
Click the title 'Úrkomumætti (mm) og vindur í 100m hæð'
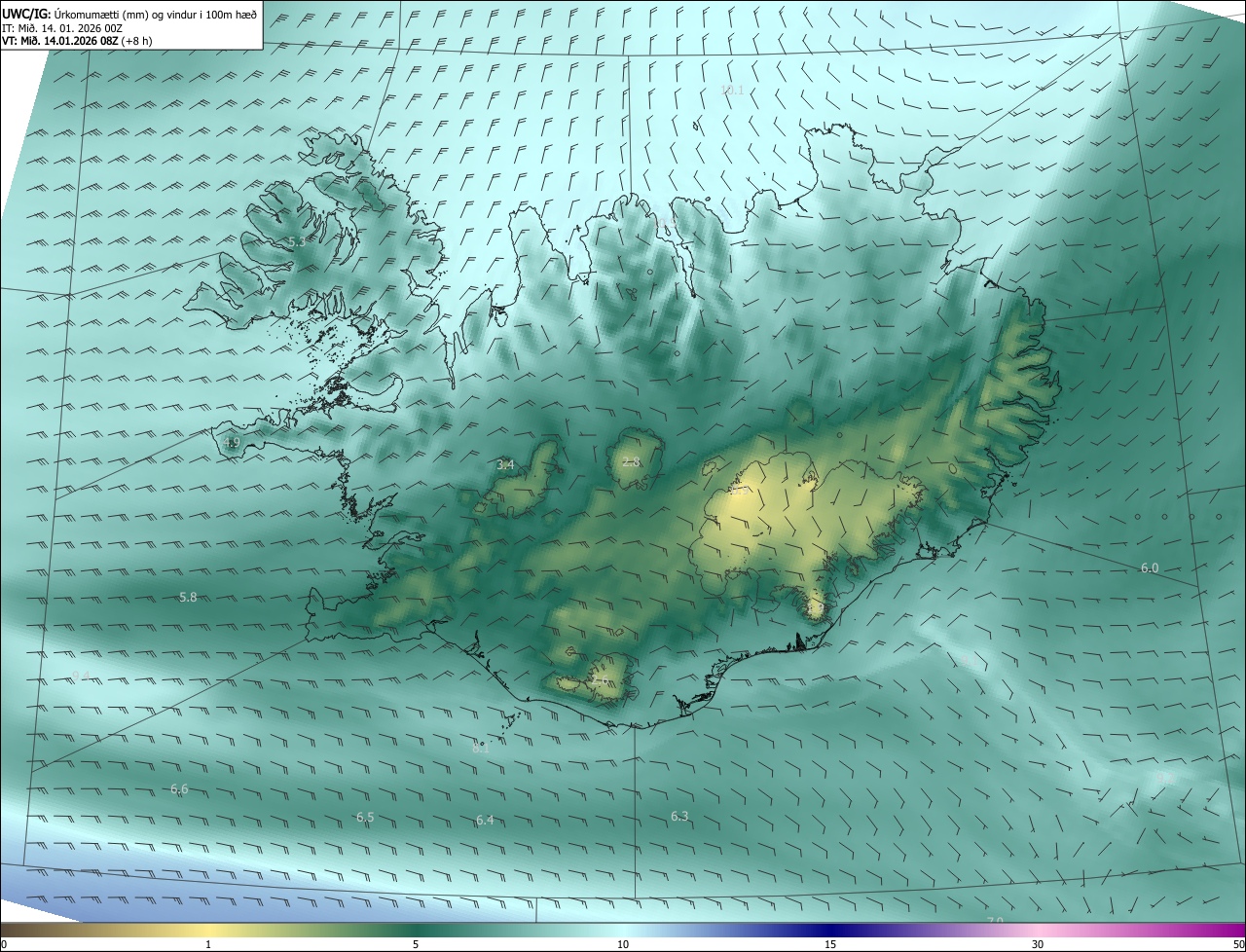click(x=156, y=14)
